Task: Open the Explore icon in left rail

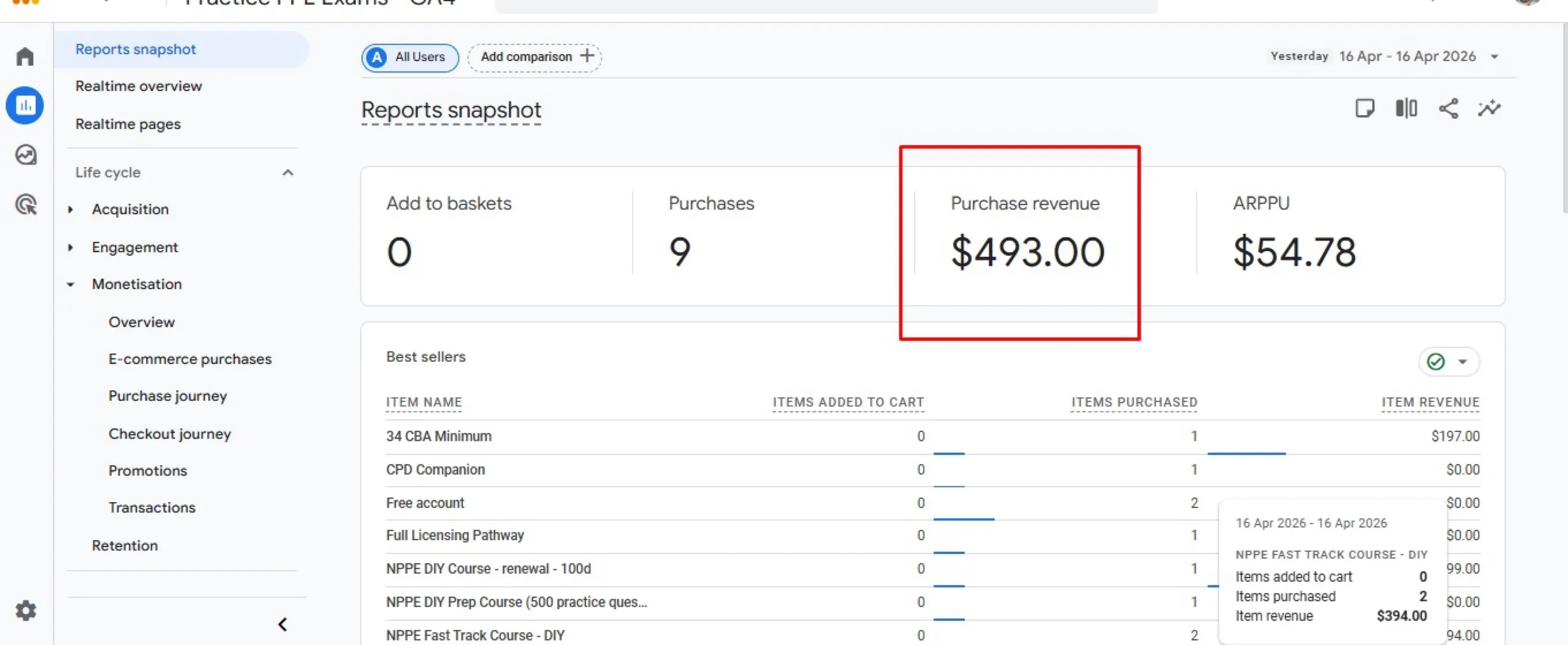Action: tap(25, 155)
